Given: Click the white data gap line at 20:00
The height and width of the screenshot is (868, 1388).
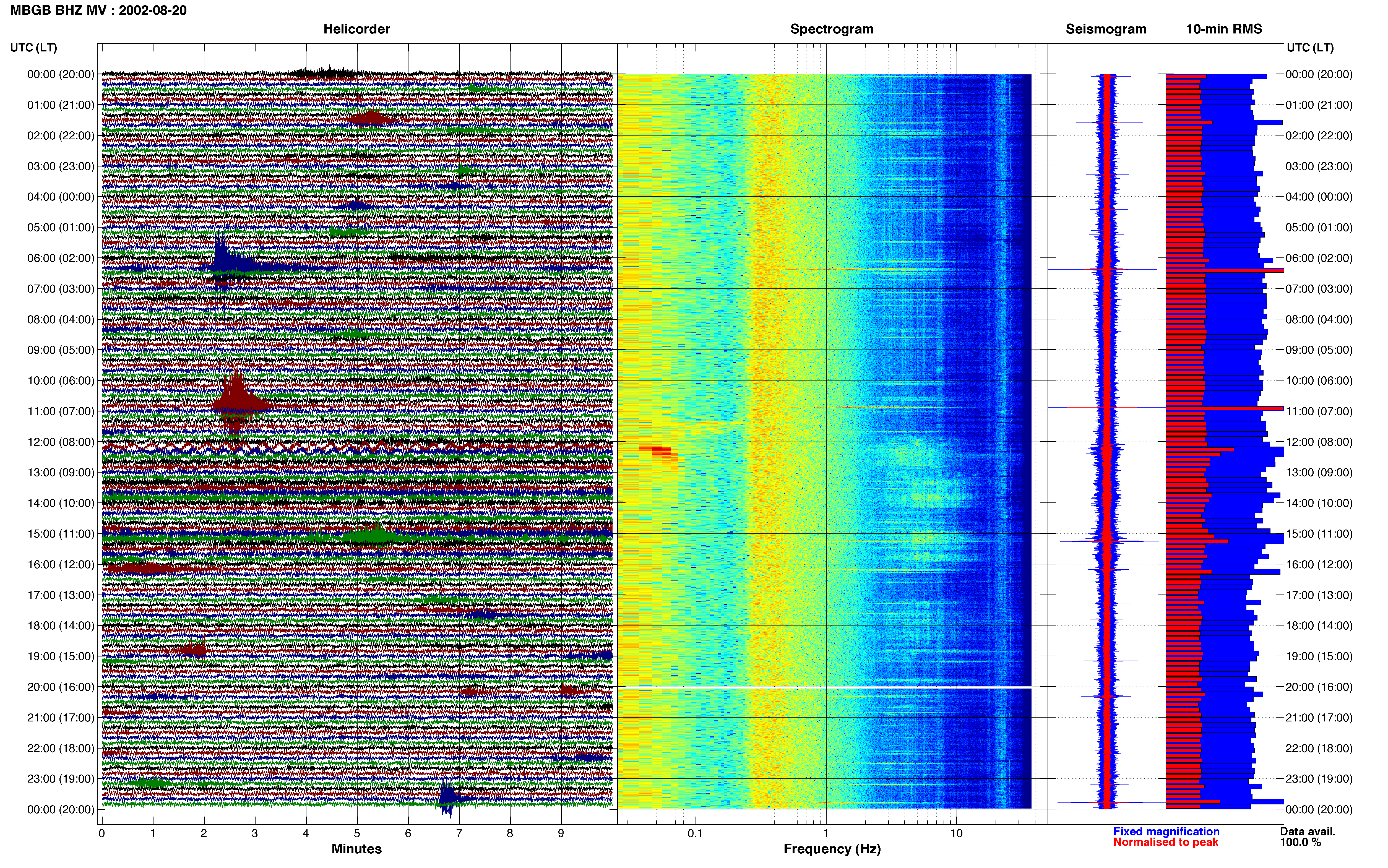Looking at the screenshot, I should 824,687.
